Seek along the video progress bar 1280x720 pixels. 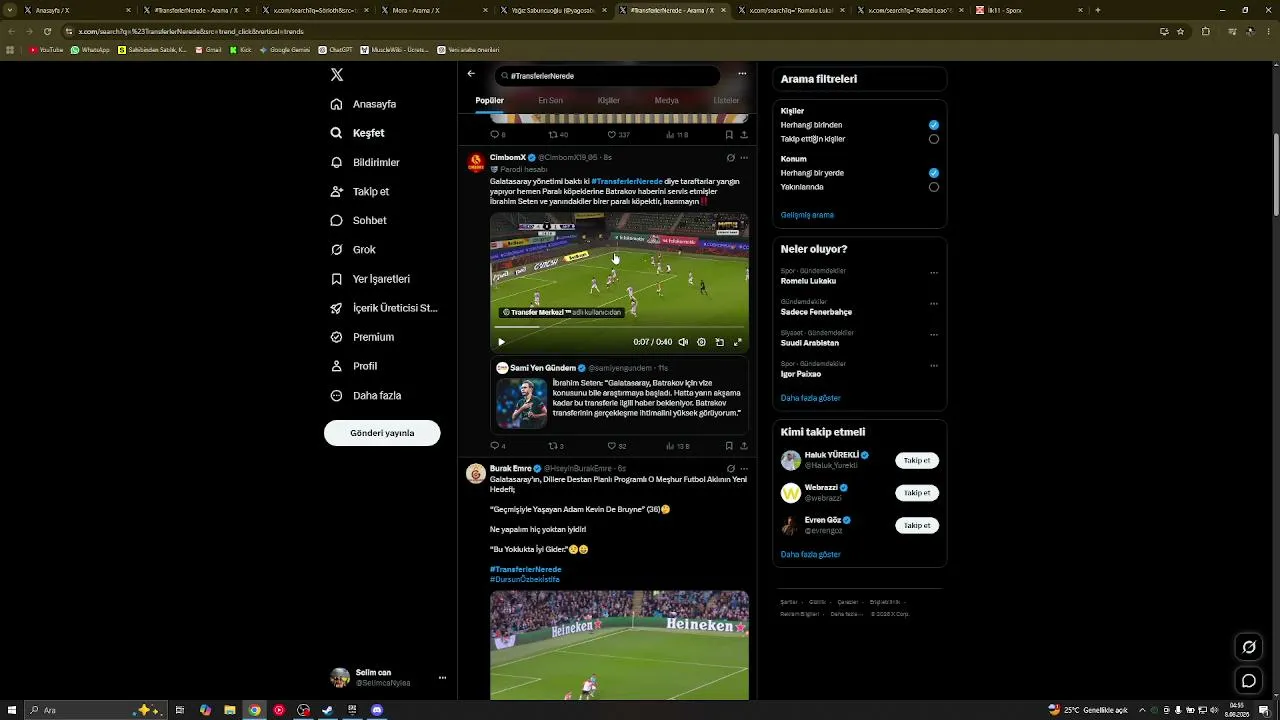click(619, 328)
